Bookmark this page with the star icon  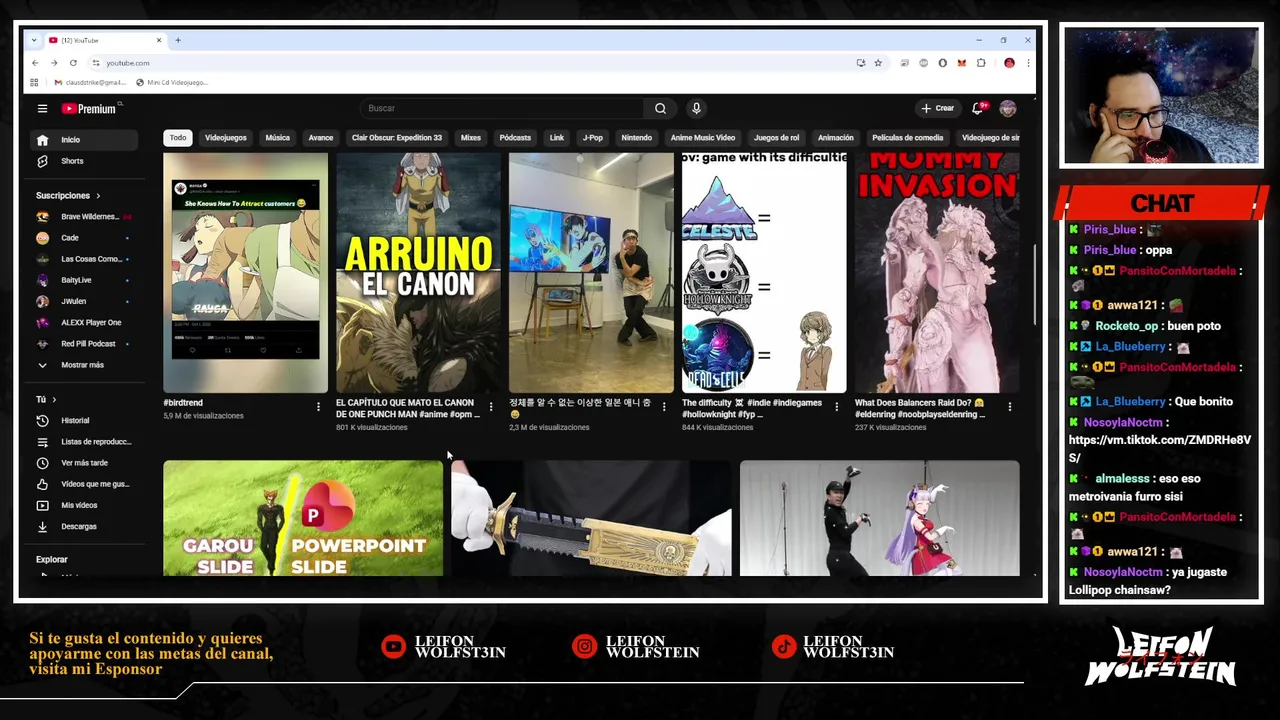pyautogui.click(x=878, y=63)
